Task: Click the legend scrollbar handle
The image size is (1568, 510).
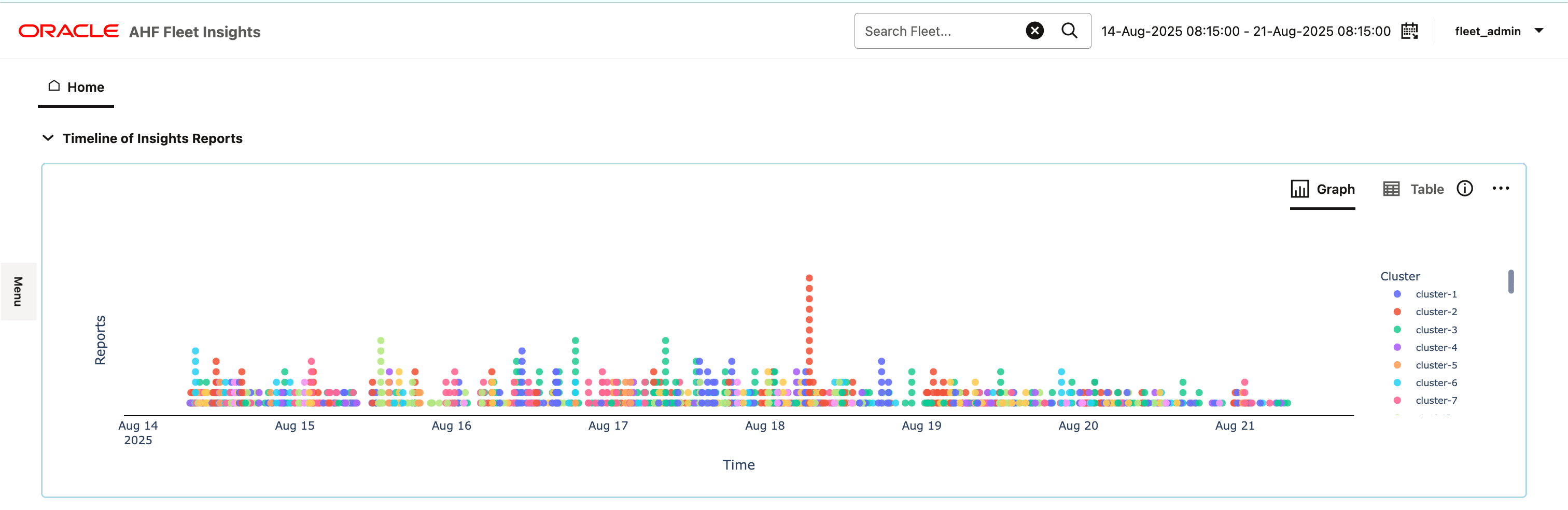Action: tap(1511, 282)
